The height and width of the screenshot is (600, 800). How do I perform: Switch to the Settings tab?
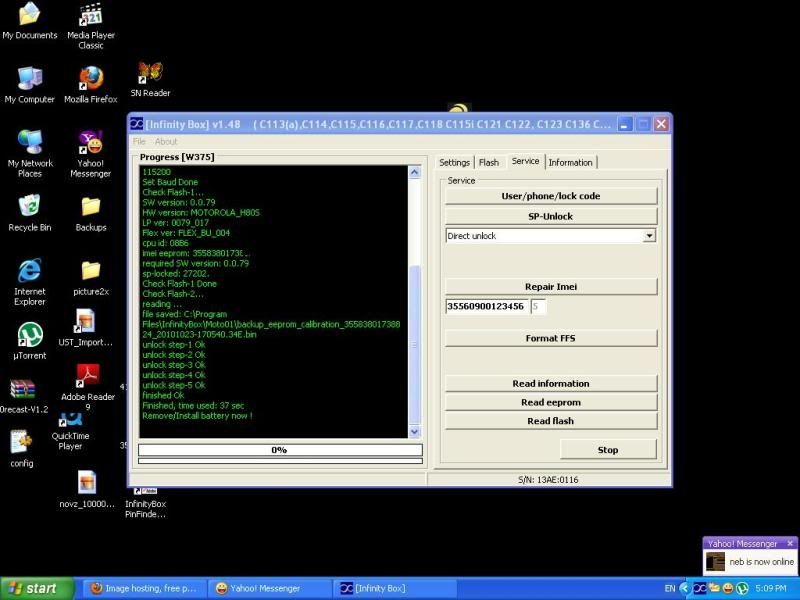(454, 162)
